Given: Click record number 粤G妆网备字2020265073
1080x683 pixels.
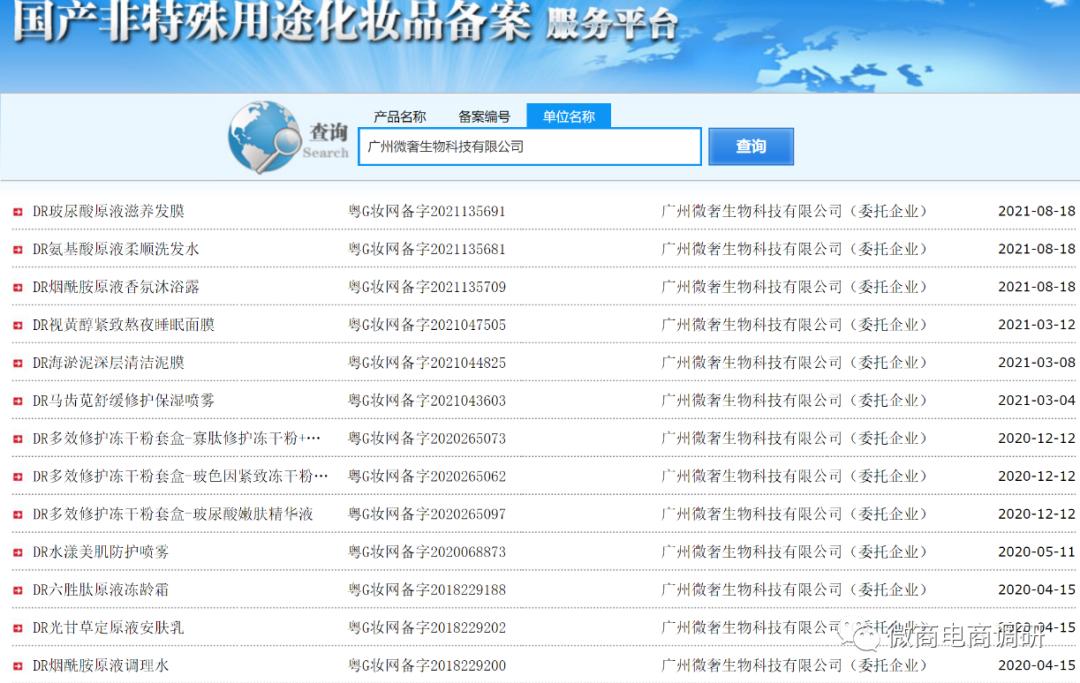Looking at the screenshot, I should (x=427, y=439).
